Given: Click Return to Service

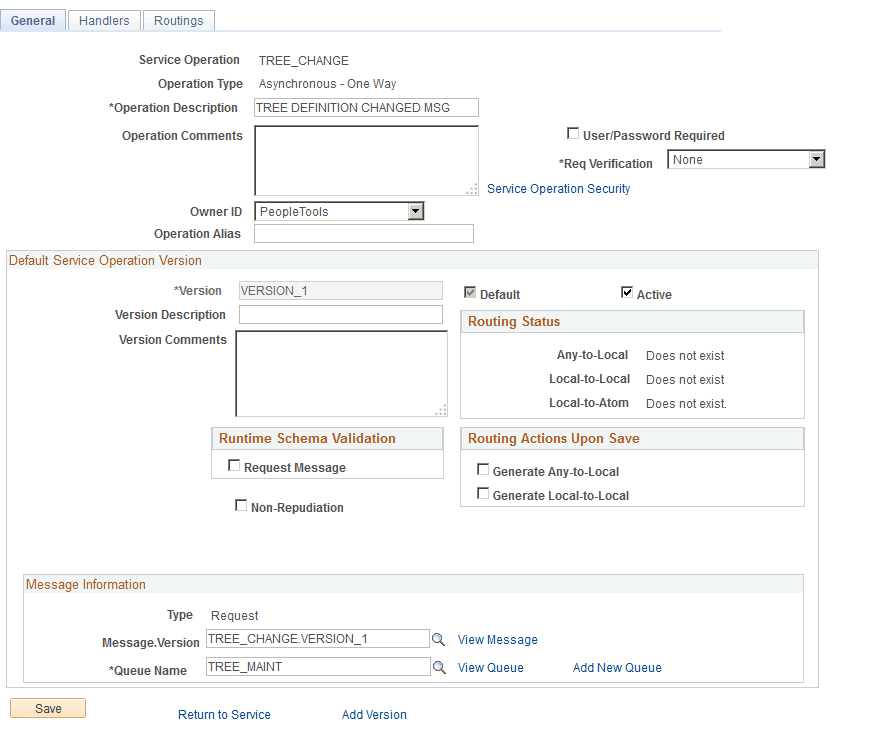Looking at the screenshot, I should [x=224, y=714].
